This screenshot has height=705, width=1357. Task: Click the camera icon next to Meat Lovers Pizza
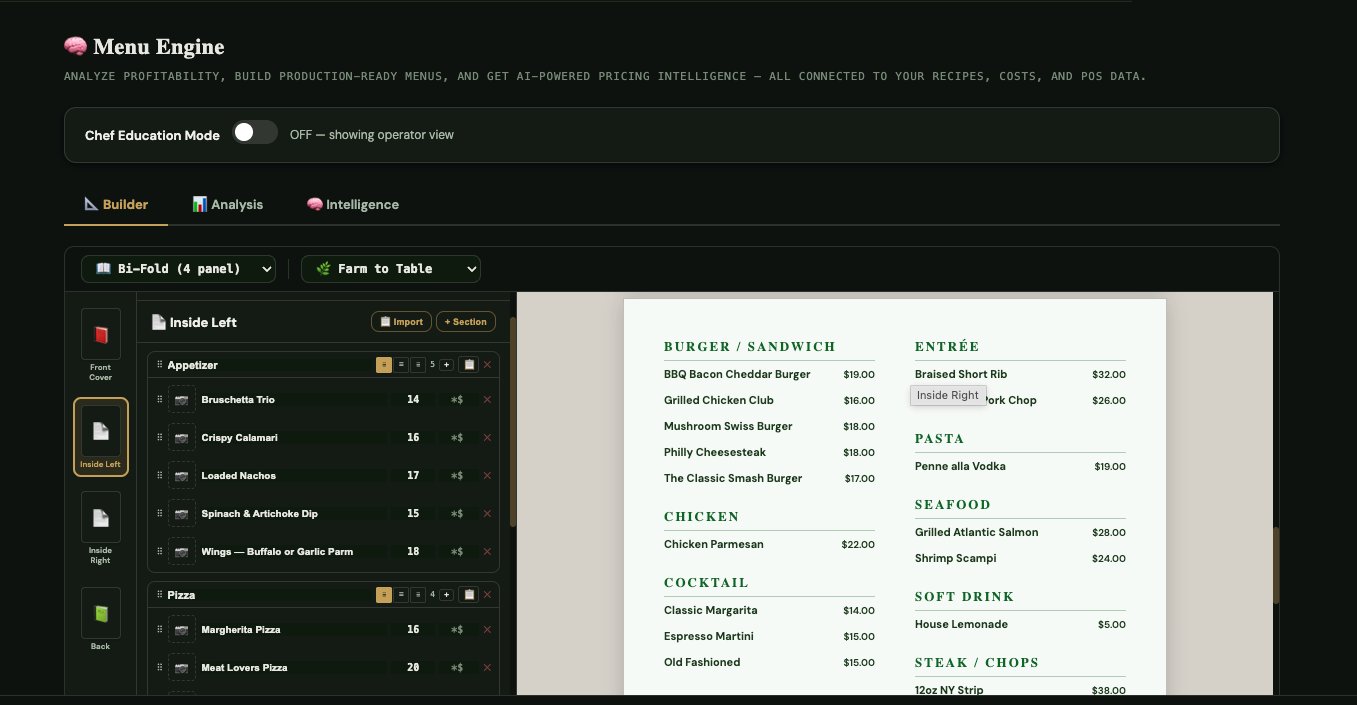[x=182, y=668]
